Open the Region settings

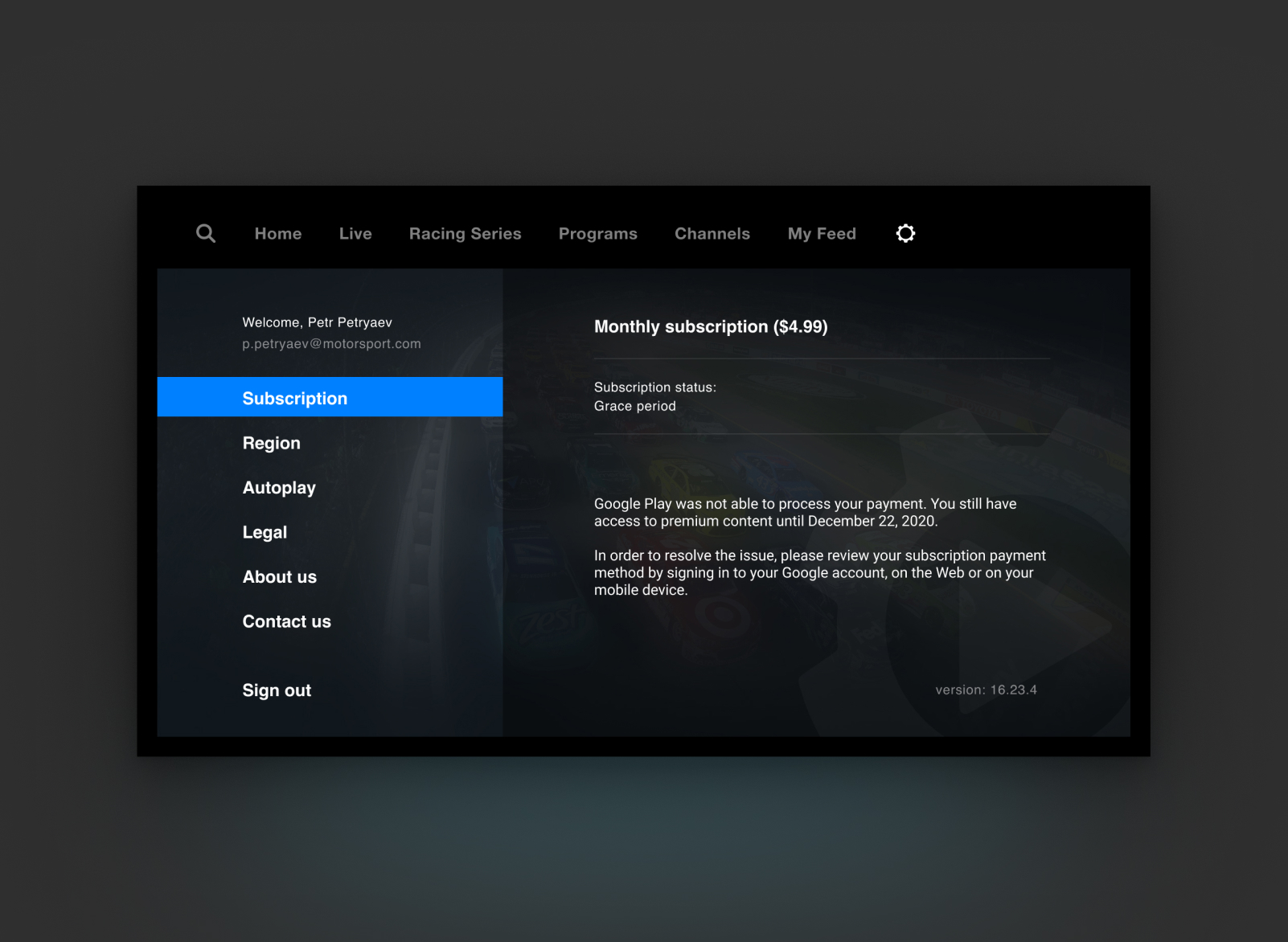point(272,443)
